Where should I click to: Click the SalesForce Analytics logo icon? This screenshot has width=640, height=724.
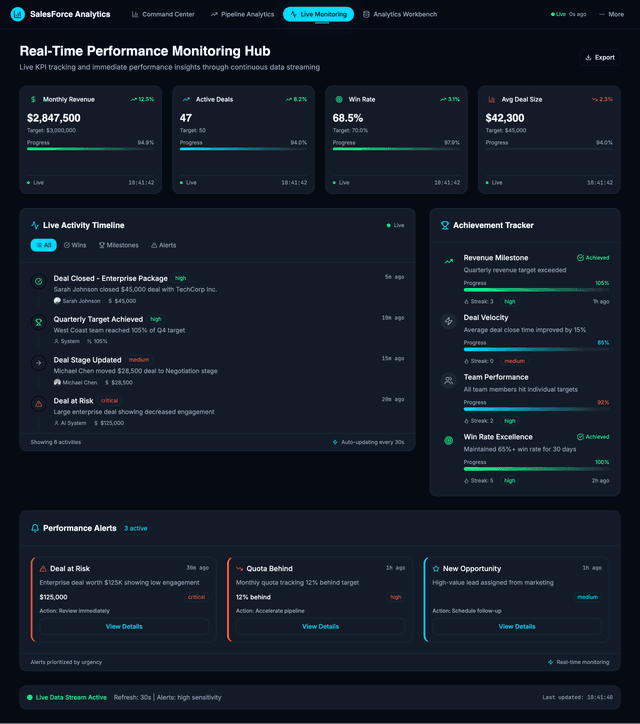click(x=17, y=14)
